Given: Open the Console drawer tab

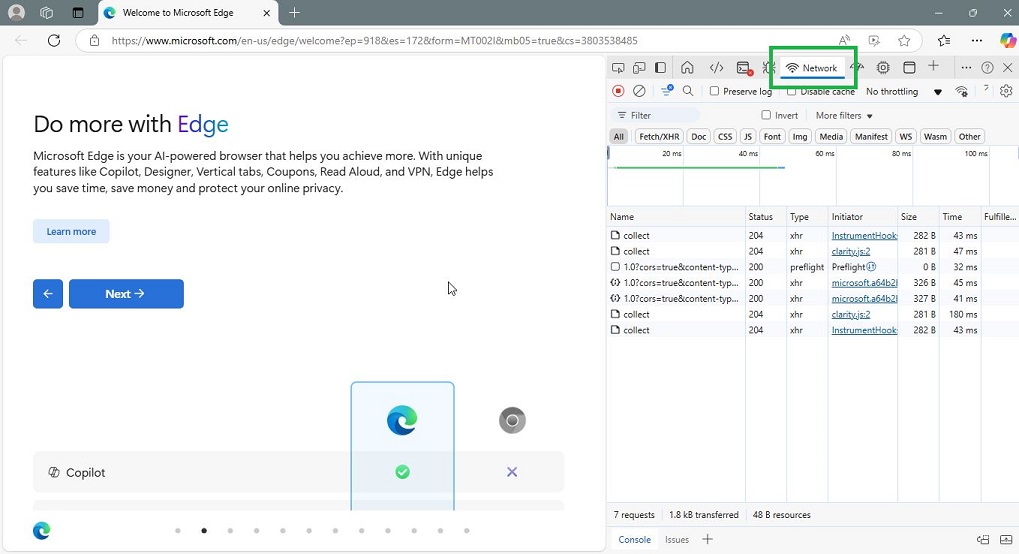Looking at the screenshot, I should click(634, 540).
